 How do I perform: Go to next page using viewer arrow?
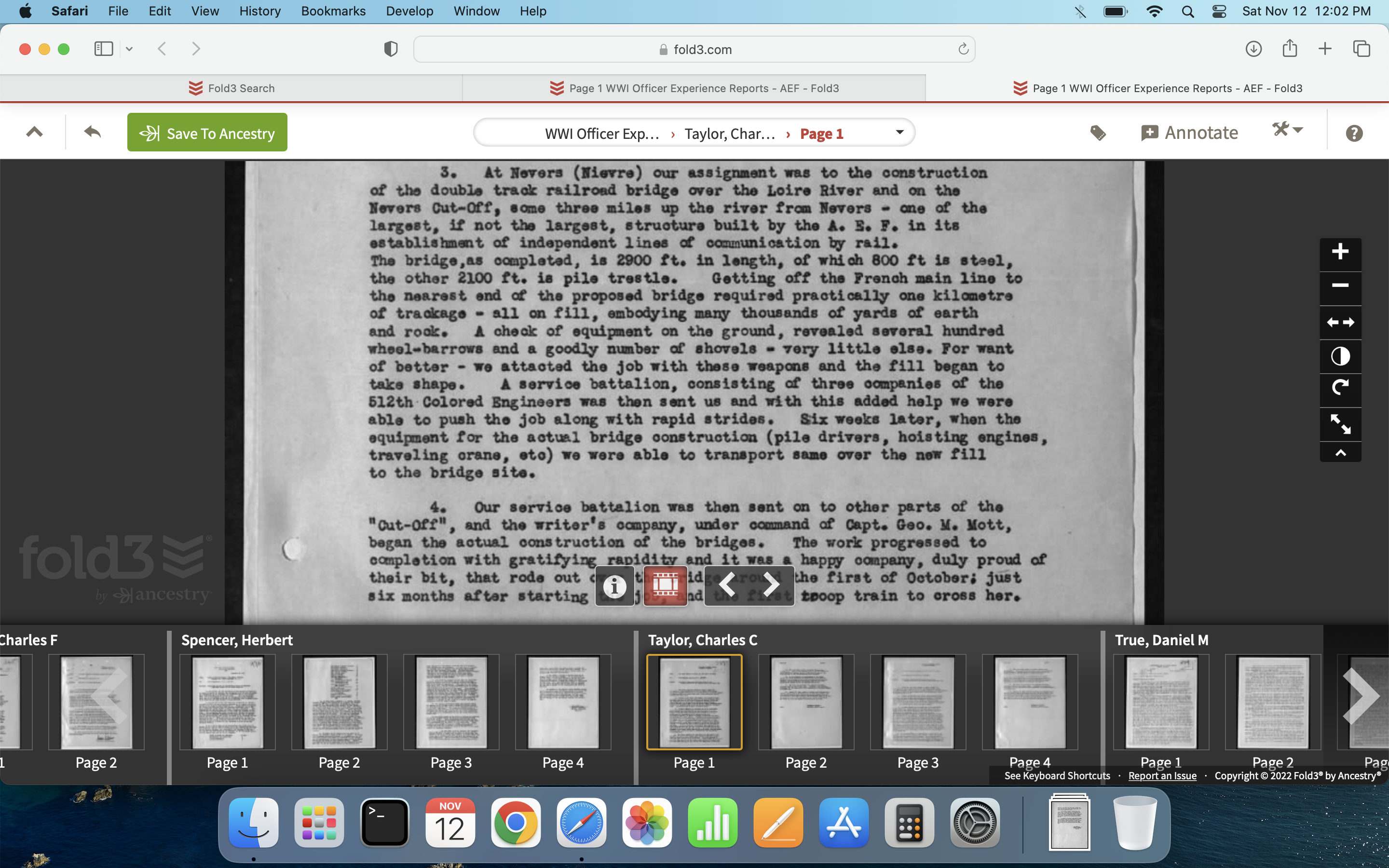[771, 585]
